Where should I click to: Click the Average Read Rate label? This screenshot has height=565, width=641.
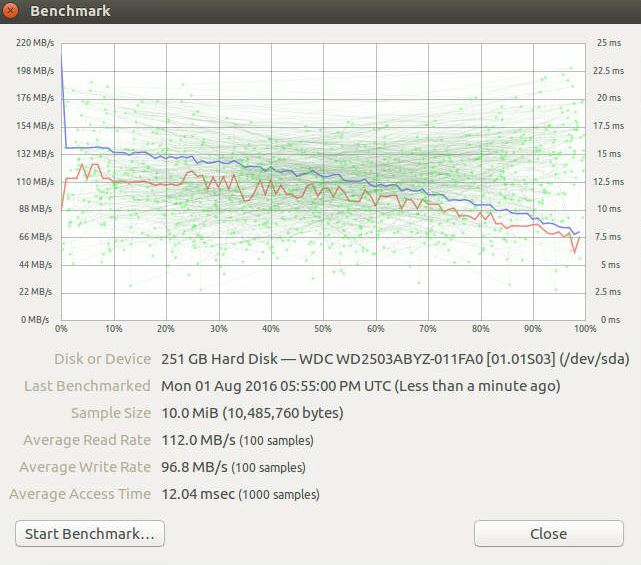click(x=87, y=440)
